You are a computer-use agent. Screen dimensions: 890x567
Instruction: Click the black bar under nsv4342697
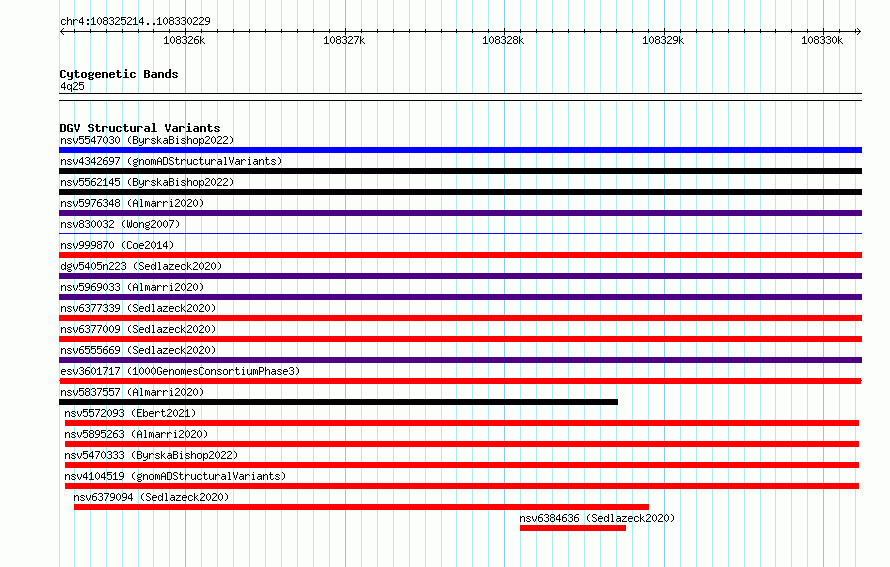click(460, 171)
